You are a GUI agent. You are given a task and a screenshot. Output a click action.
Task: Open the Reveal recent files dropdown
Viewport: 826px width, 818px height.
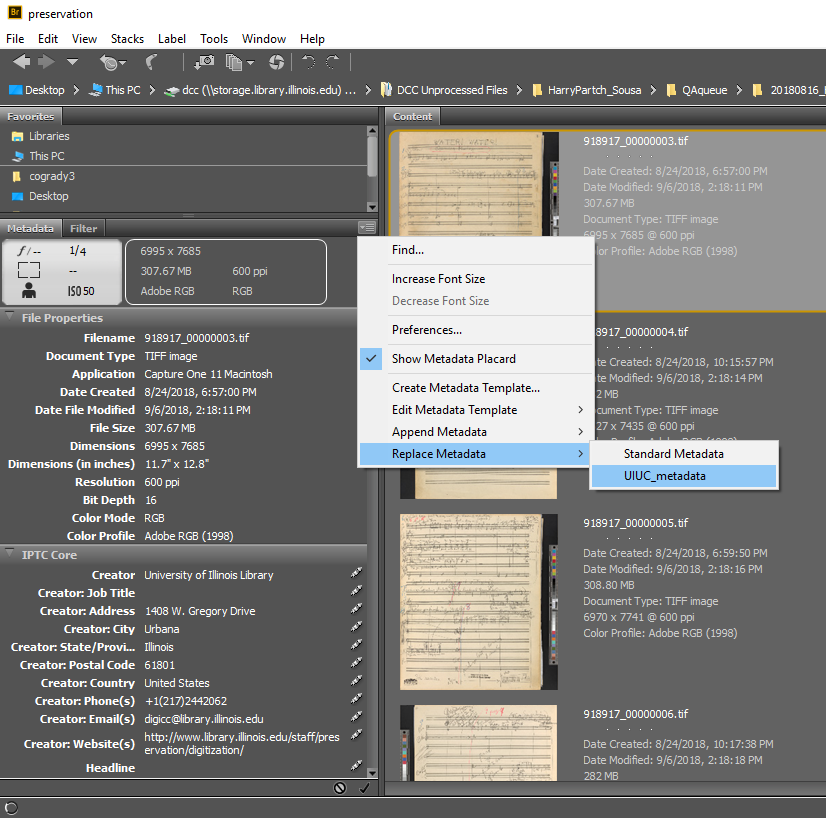tap(112, 62)
